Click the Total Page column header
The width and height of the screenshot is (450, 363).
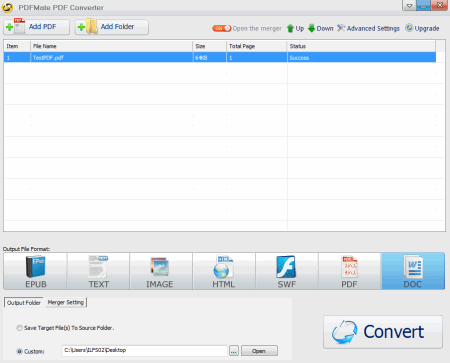(x=256, y=46)
